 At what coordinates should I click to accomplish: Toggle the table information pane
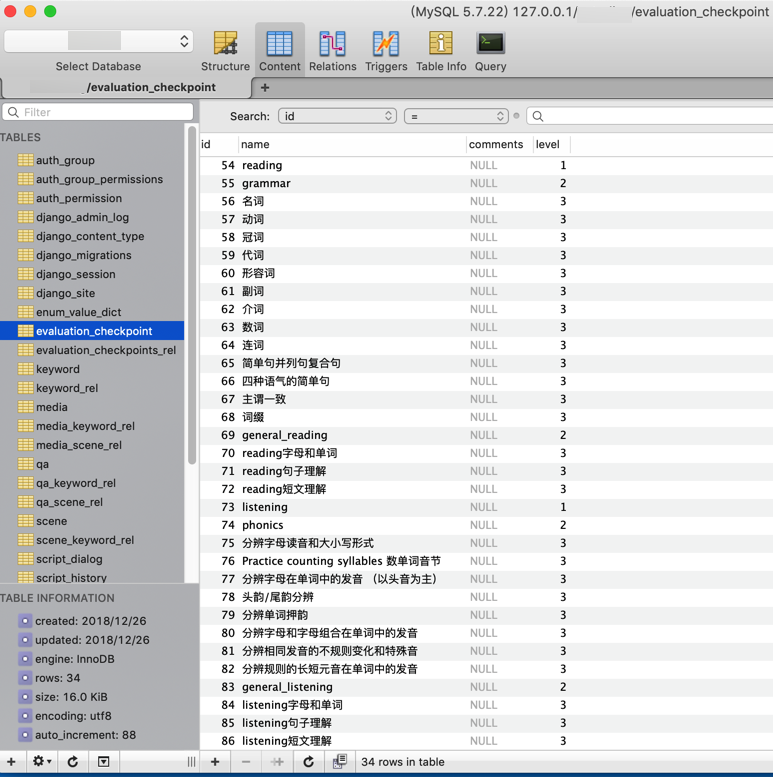(x=103, y=762)
